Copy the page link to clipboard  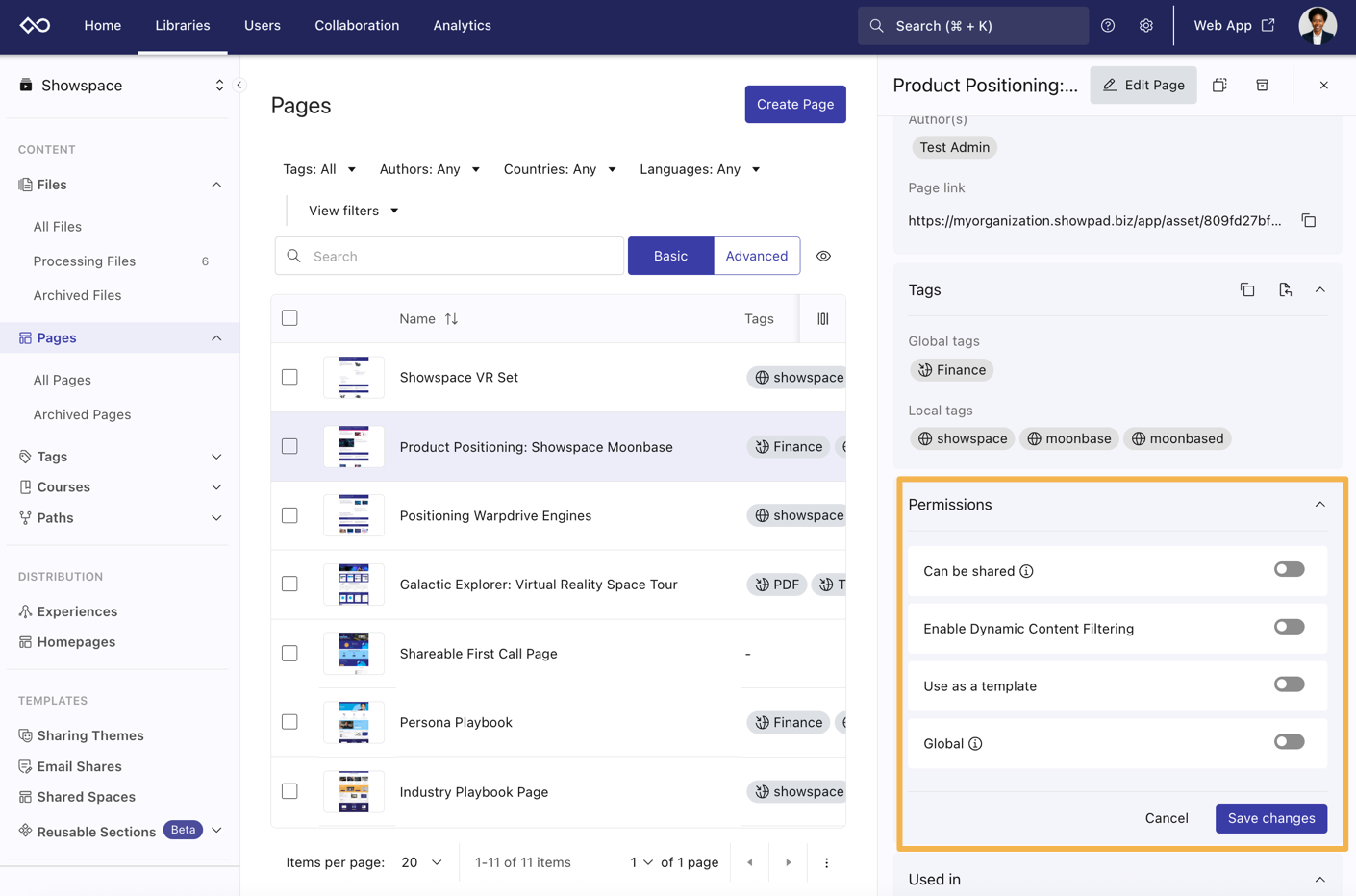tap(1308, 221)
